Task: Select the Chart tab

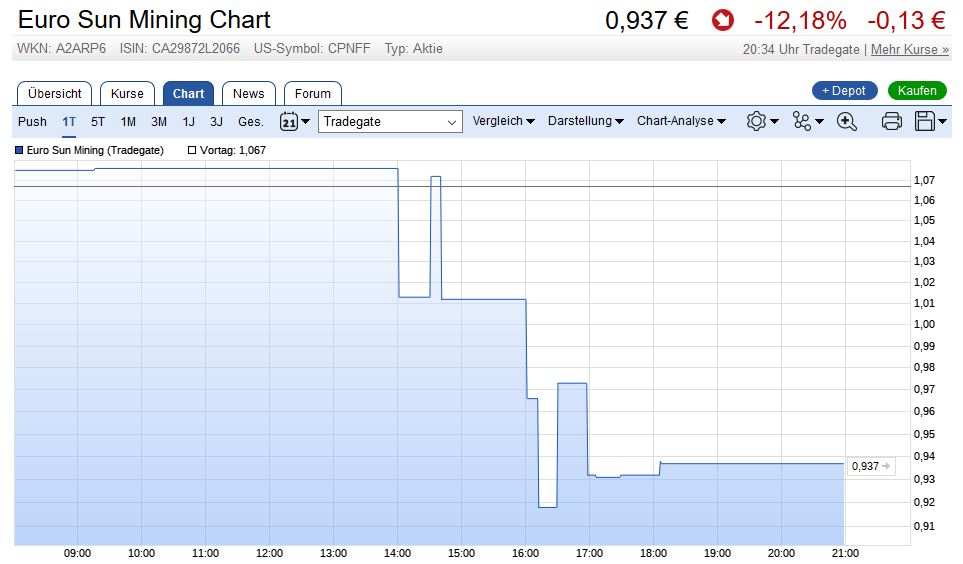Action: pos(188,94)
